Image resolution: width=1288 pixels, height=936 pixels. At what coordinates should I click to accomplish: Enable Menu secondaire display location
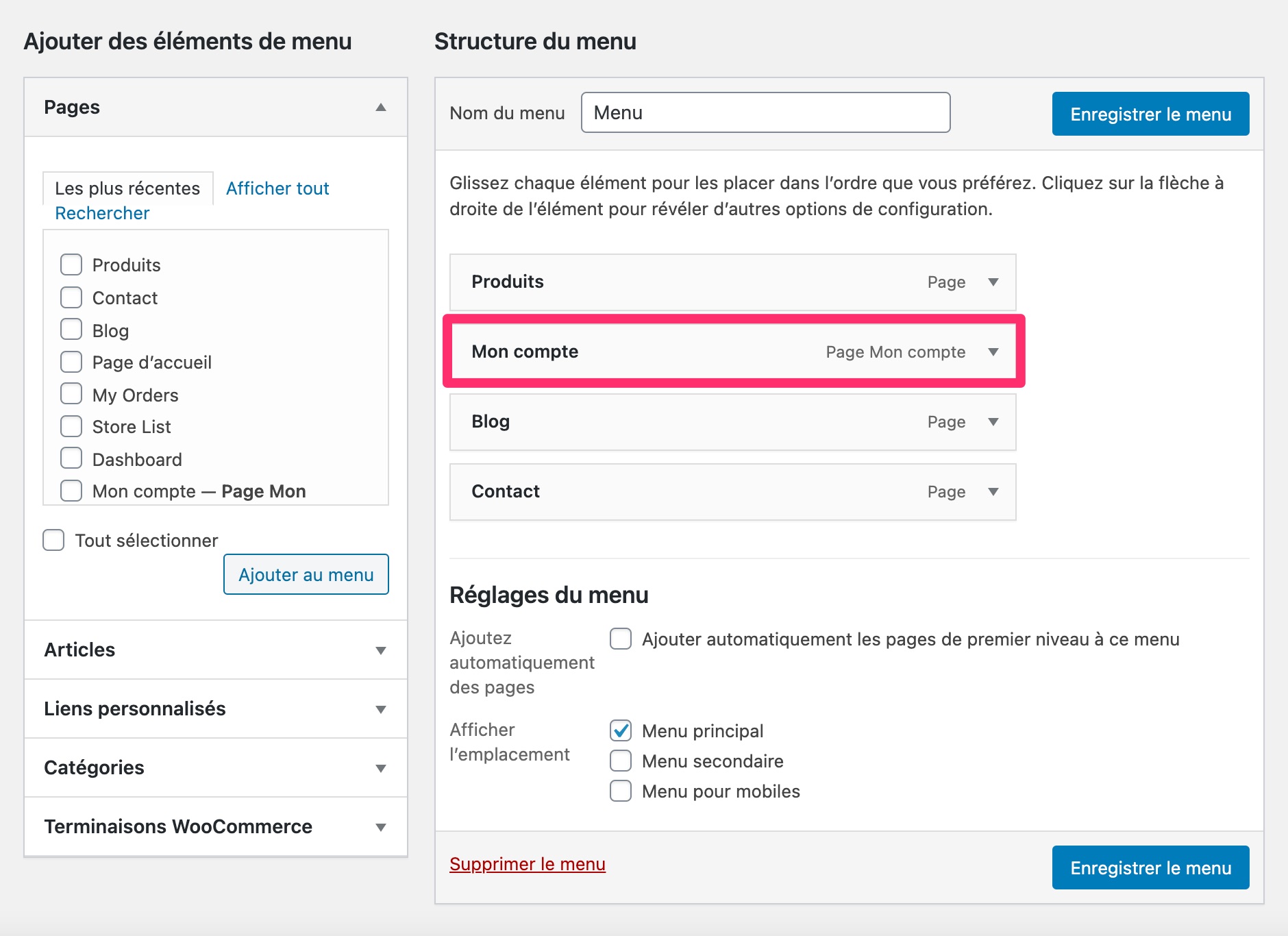click(621, 761)
